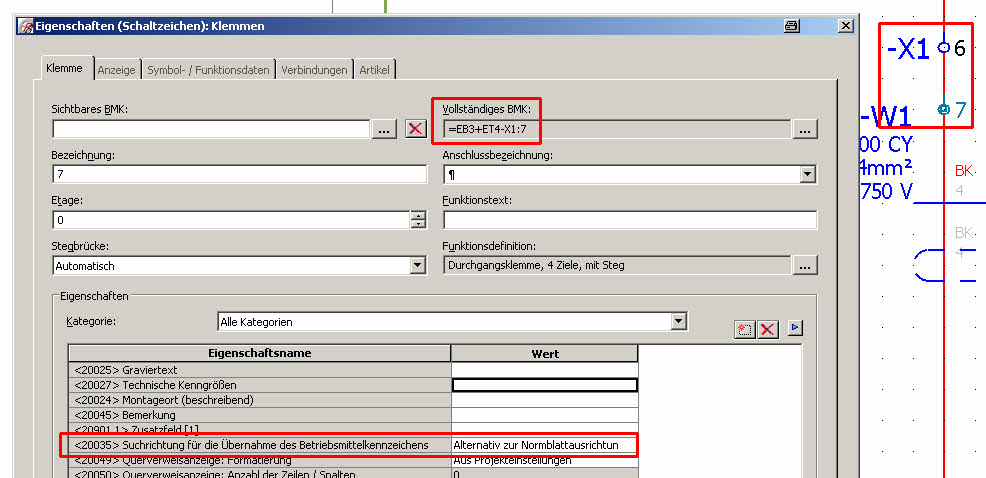The width and height of the screenshot is (986, 478).
Task: Select the <20035> Suchrichtung property row
Action: pos(353,445)
